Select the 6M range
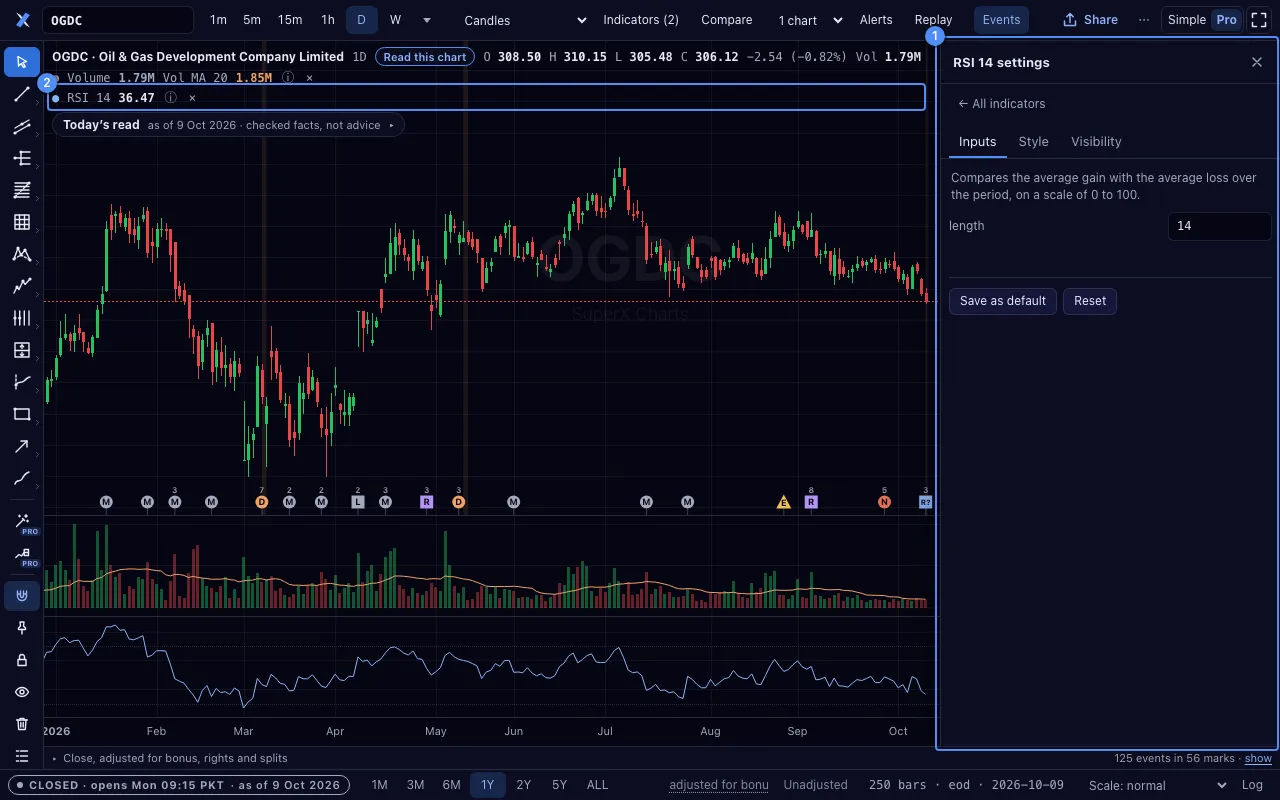Image resolution: width=1280 pixels, height=800 pixels. point(451,785)
